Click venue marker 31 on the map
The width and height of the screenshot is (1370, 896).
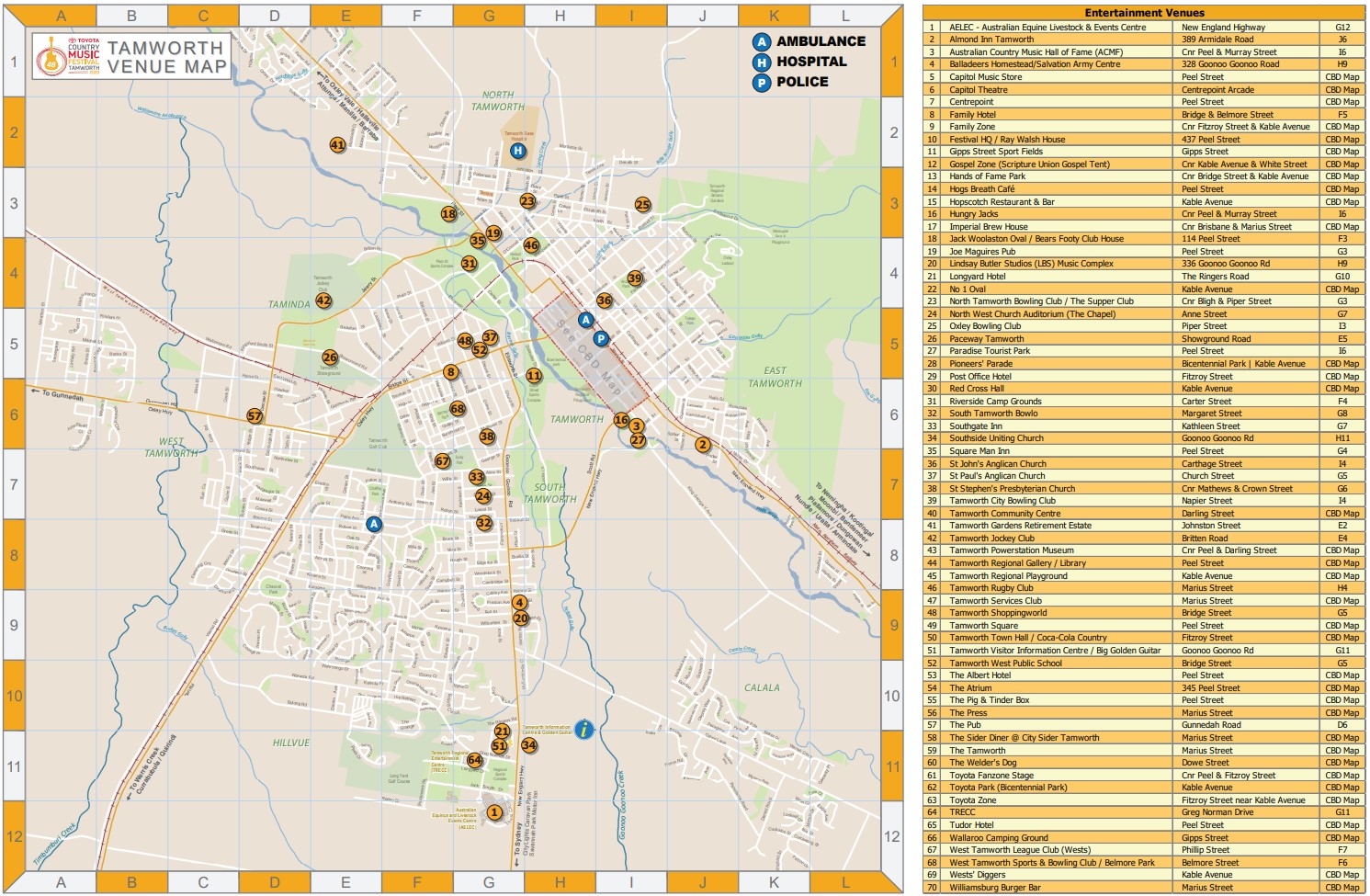(x=470, y=264)
